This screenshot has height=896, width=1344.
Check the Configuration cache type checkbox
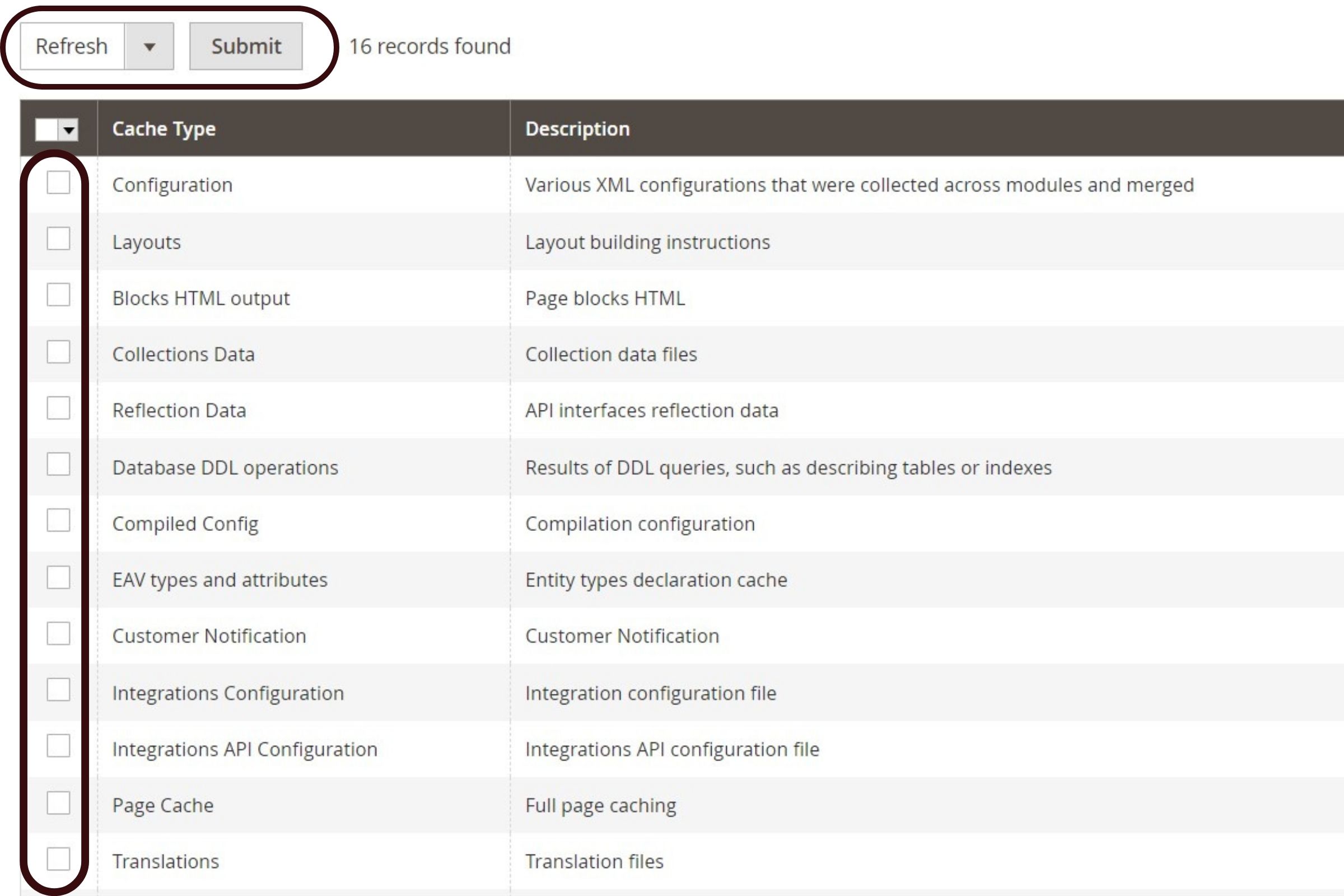(58, 183)
